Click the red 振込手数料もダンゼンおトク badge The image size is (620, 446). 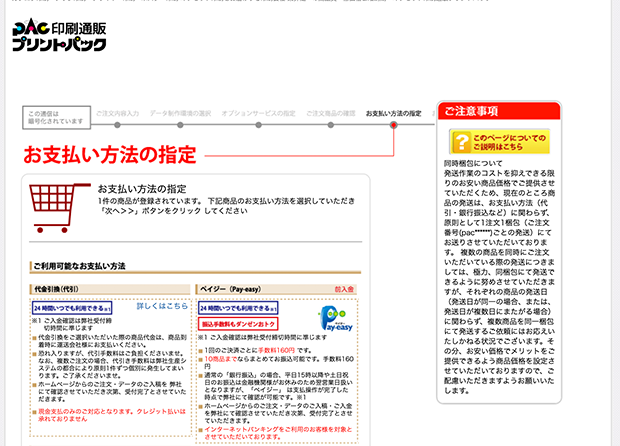pyautogui.click(x=238, y=324)
